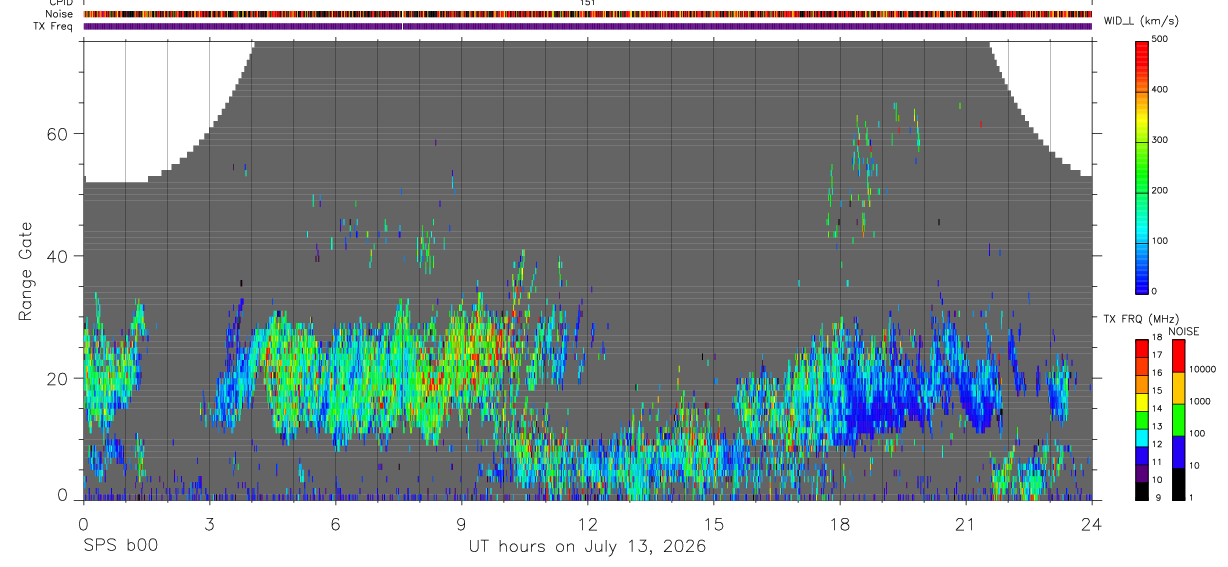This screenshot has width=1228, height=567.
Task: Select the x-axis tick label 12
Action: (x=587, y=524)
